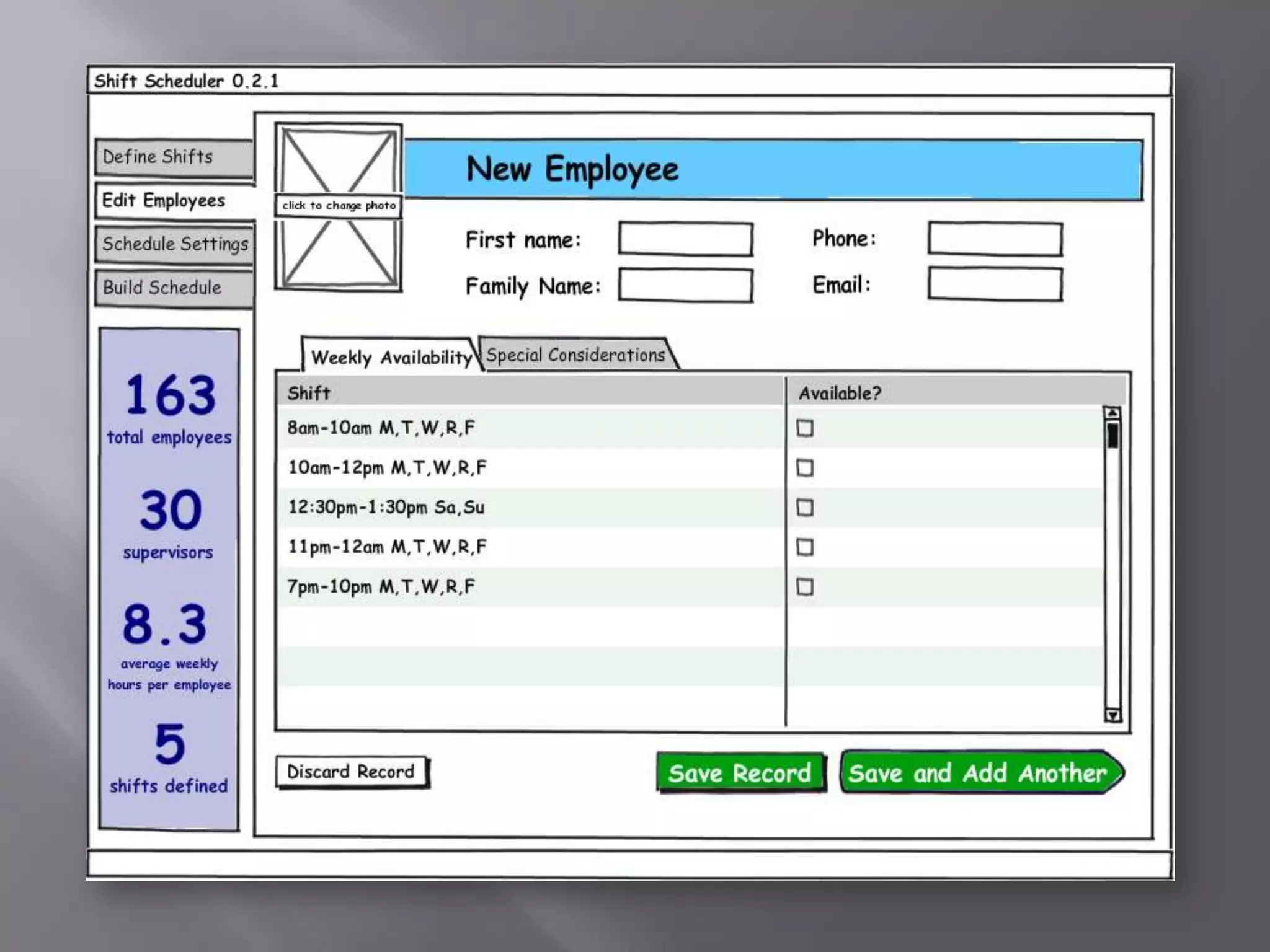
Task: Click into the Email text field
Action: (x=995, y=285)
